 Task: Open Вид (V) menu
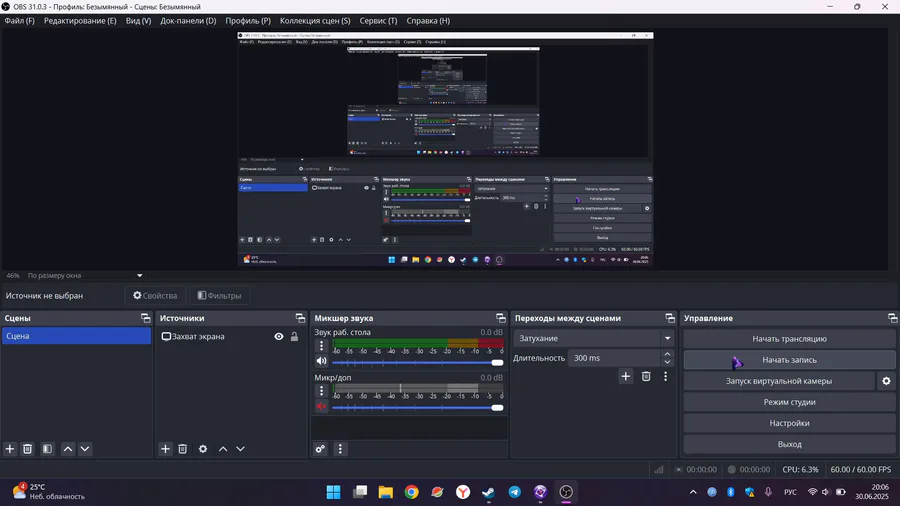(x=138, y=21)
